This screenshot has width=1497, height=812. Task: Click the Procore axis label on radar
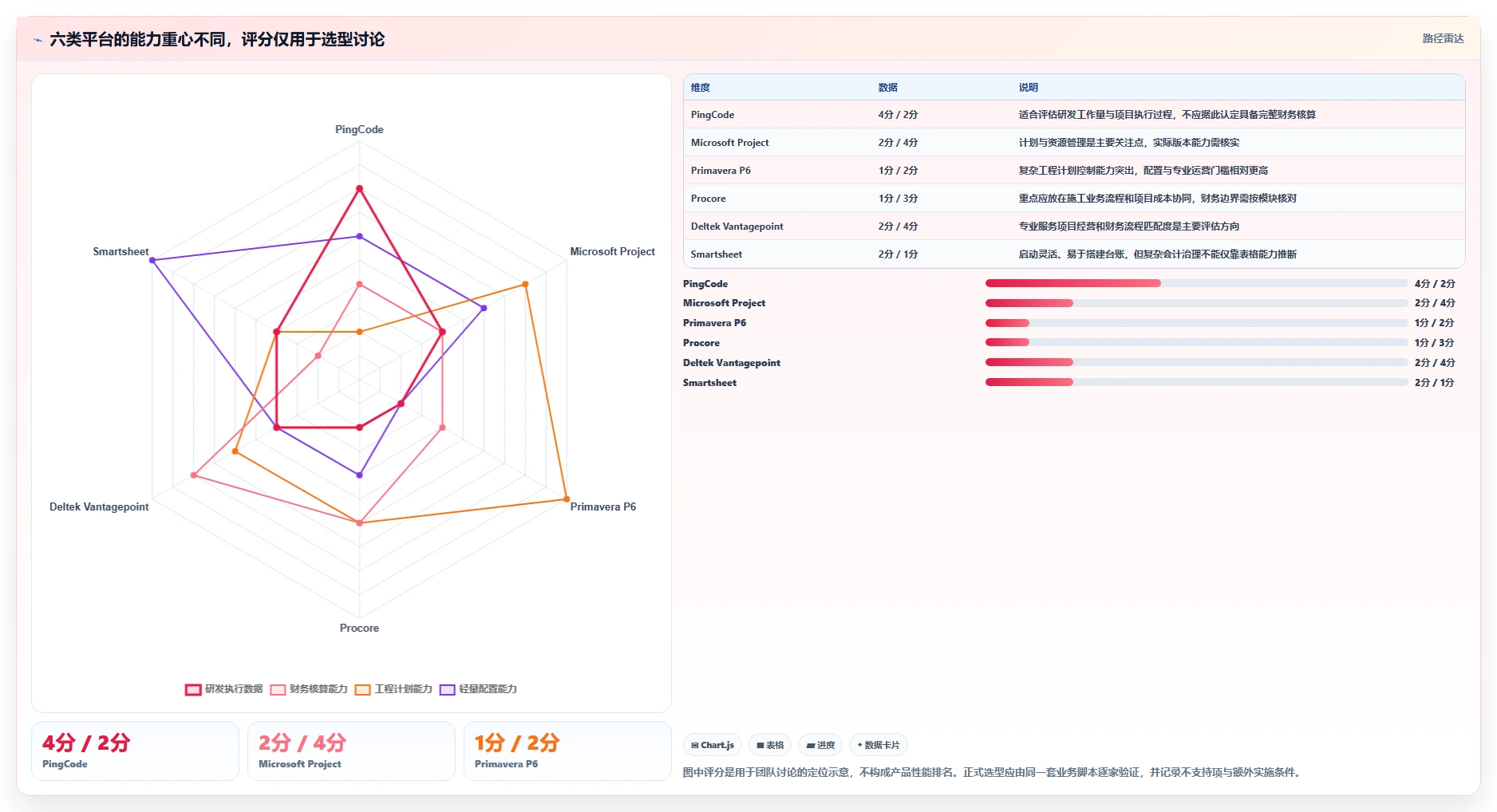point(359,628)
